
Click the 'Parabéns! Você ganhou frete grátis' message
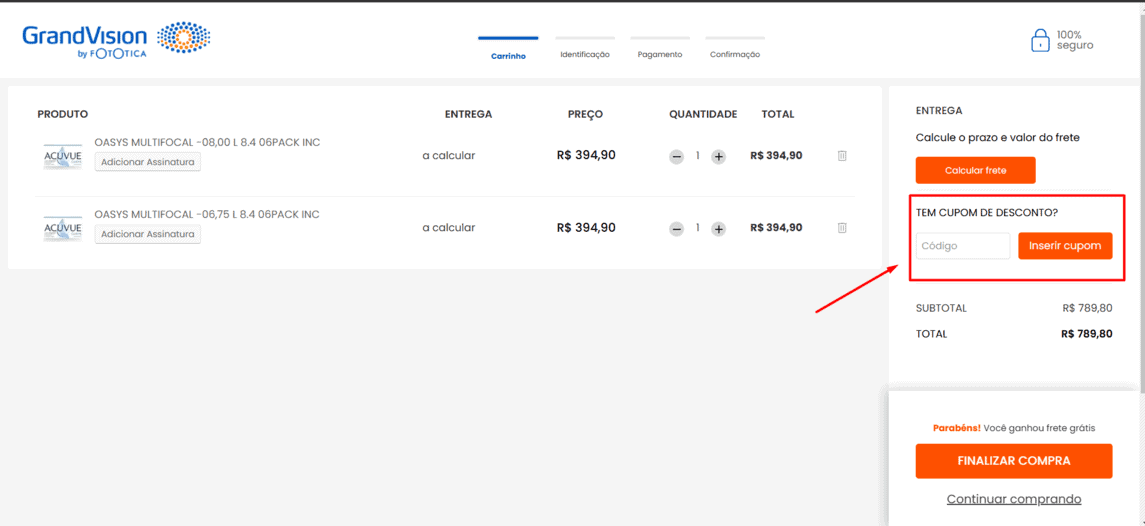(x=1014, y=428)
